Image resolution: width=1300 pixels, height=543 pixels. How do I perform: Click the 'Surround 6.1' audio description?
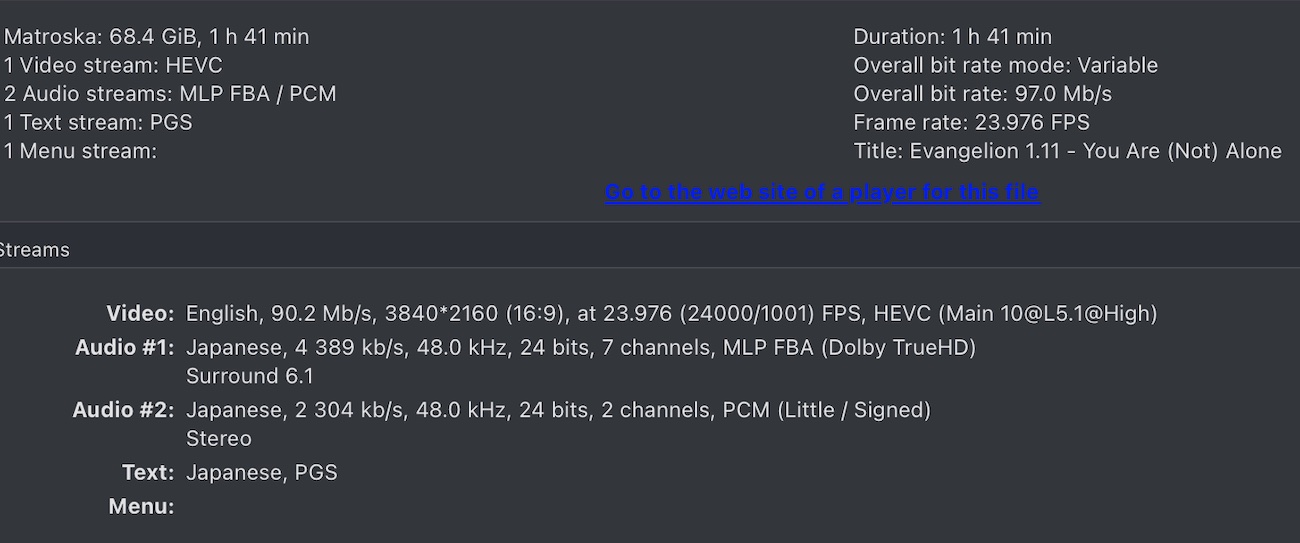pos(250,376)
